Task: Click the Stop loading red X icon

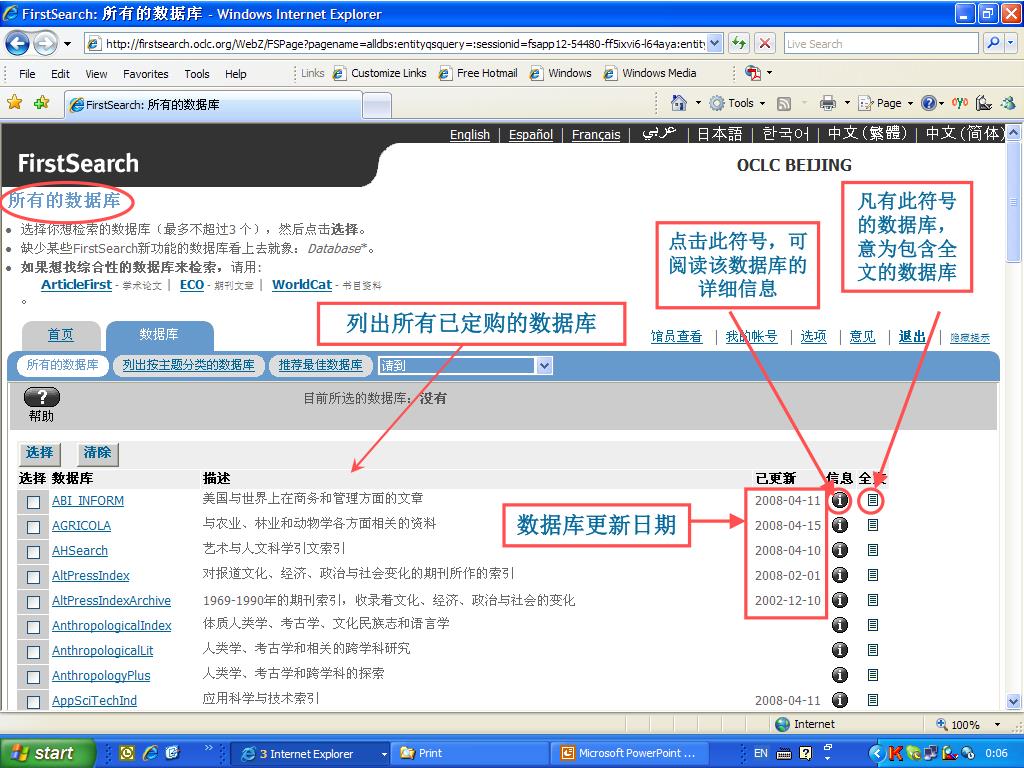Action: point(764,44)
